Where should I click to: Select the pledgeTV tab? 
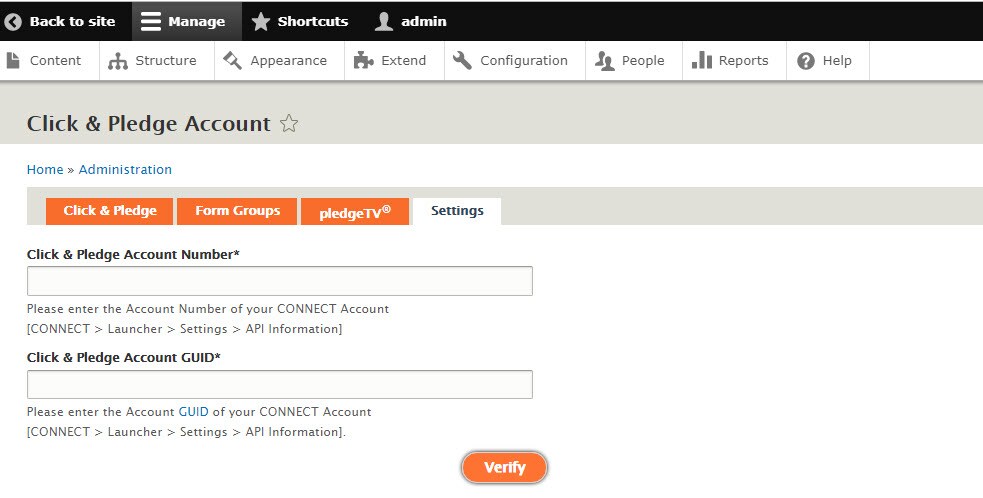[355, 211]
